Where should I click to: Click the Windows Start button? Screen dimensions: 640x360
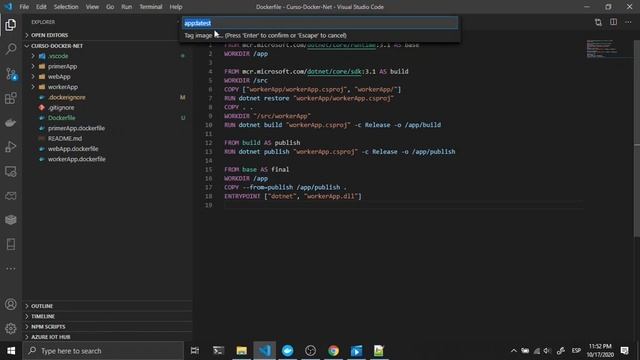pyautogui.click(x=11, y=351)
